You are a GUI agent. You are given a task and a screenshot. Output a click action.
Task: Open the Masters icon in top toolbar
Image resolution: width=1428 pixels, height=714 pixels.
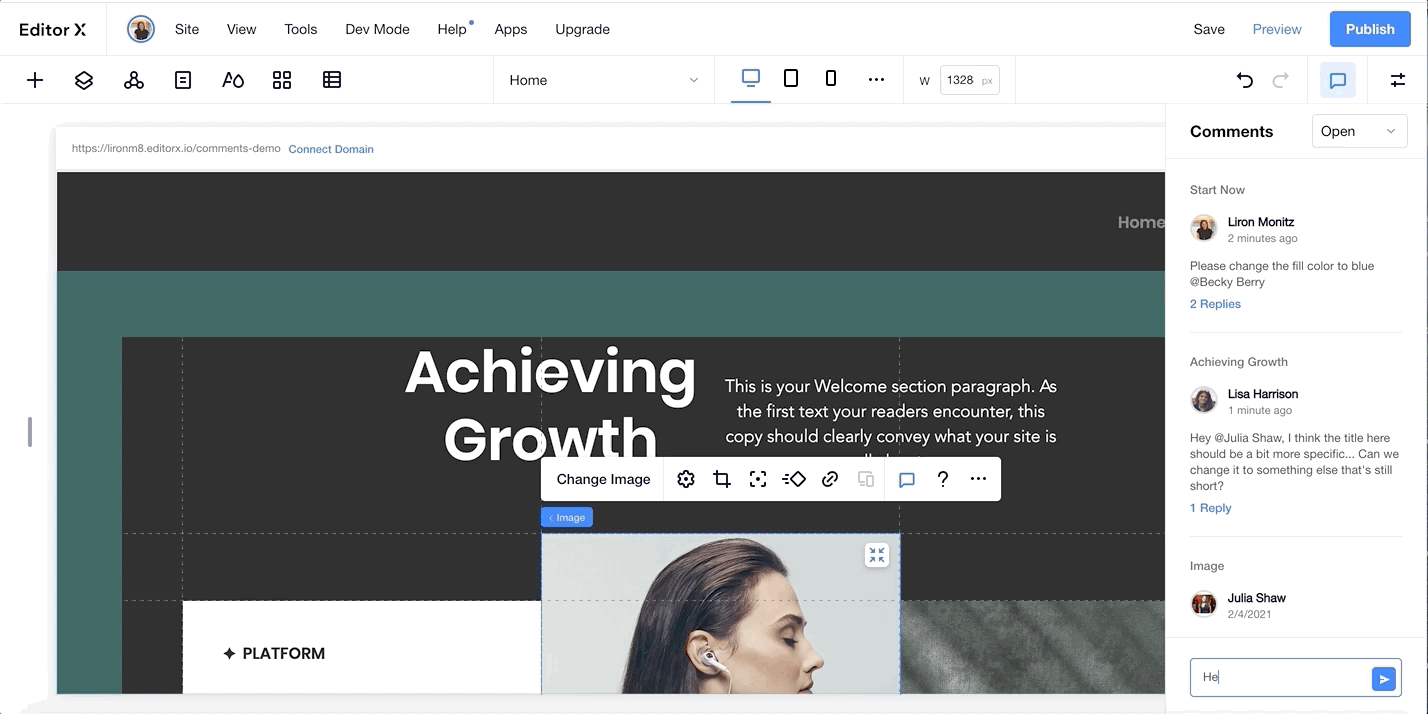click(x=134, y=80)
